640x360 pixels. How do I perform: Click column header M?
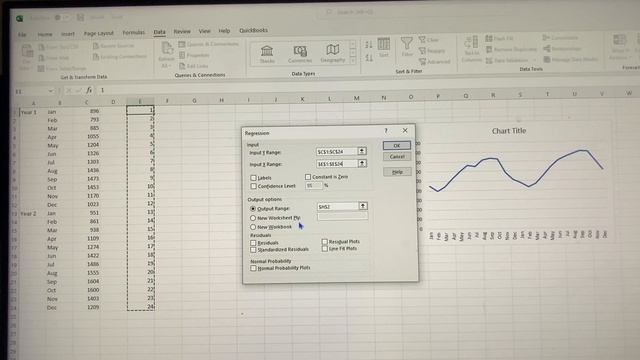click(356, 98)
